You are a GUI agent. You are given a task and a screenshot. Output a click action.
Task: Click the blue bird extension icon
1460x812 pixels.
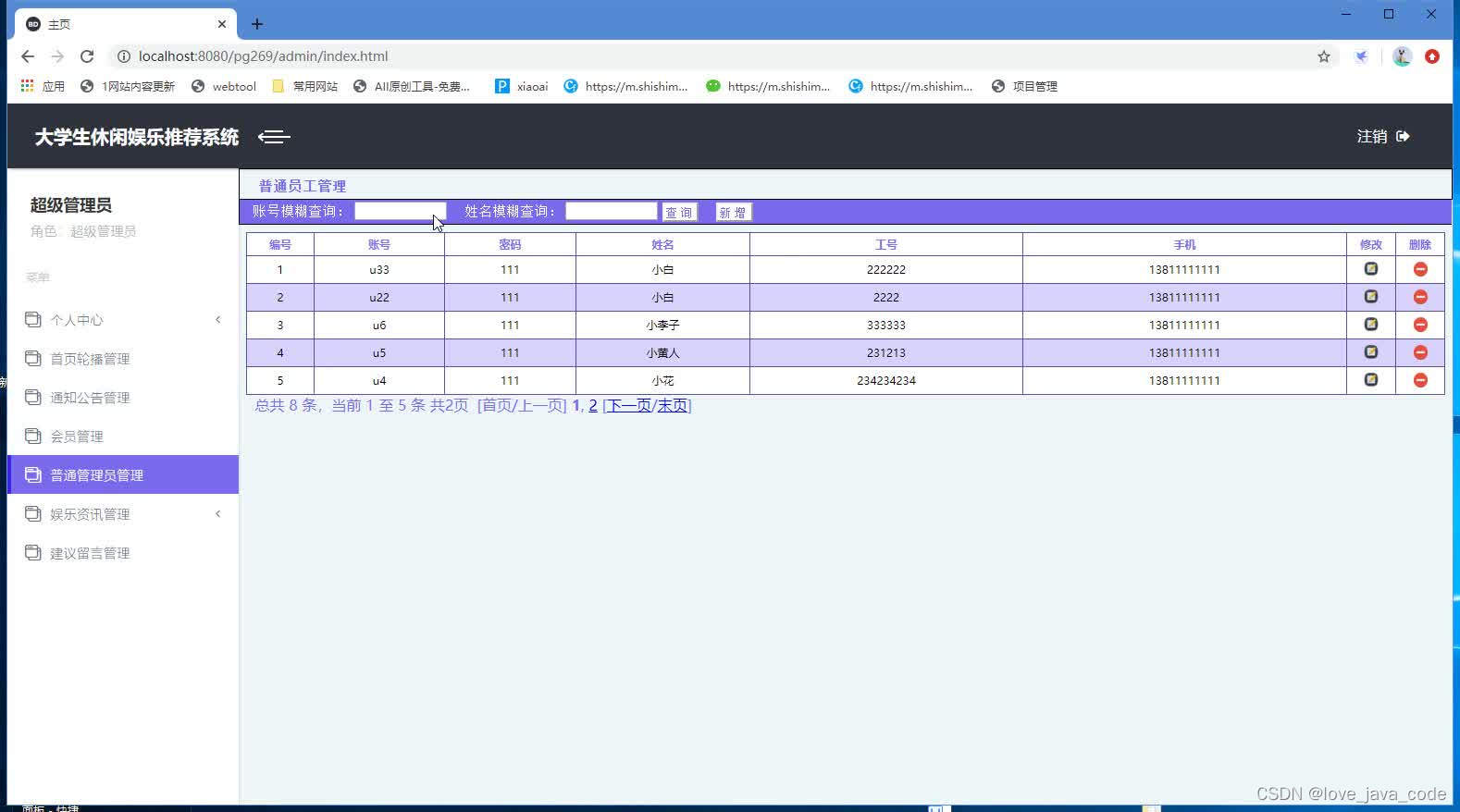[1361, 56]
